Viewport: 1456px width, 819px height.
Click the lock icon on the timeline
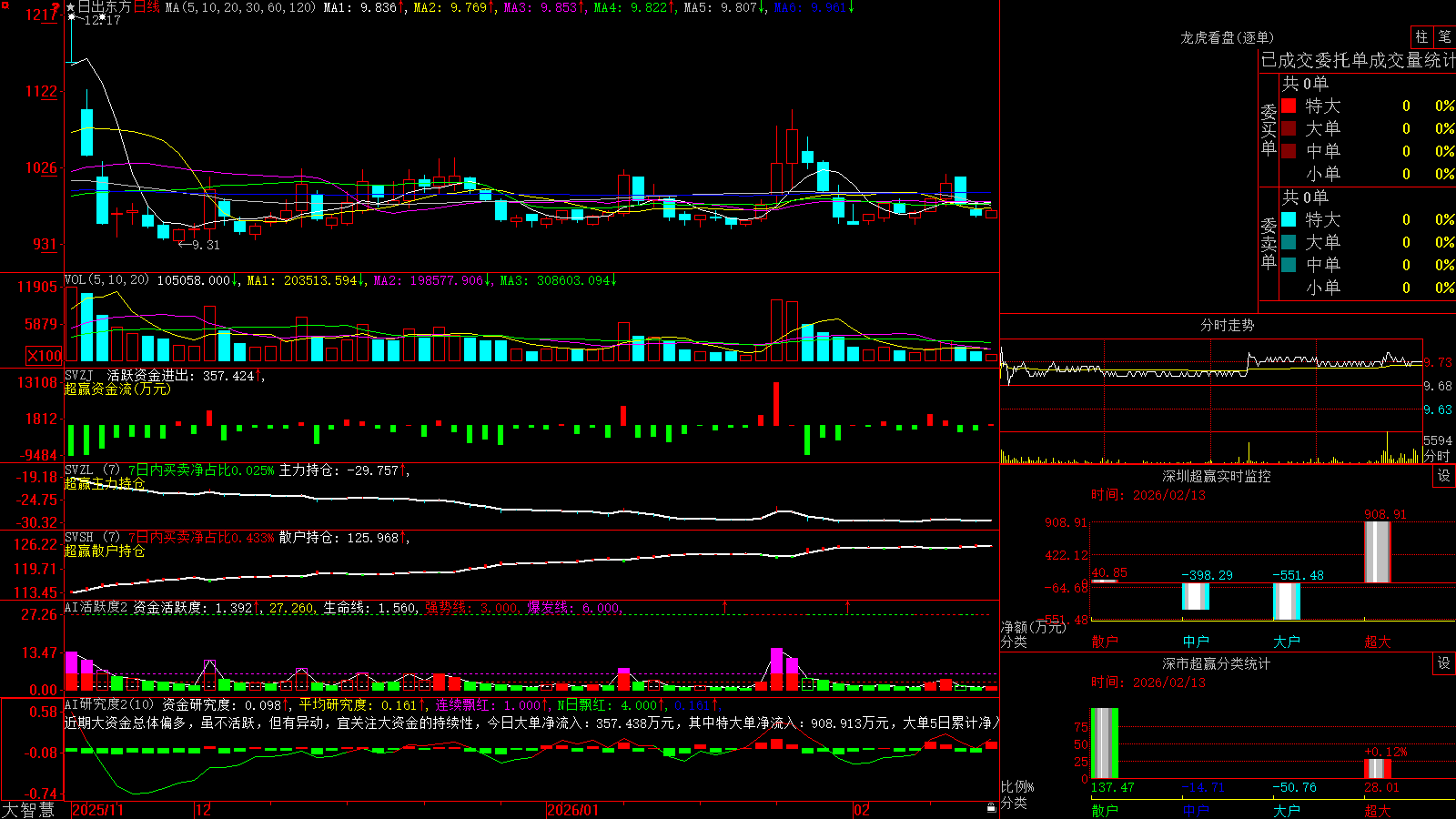(991, 808)
